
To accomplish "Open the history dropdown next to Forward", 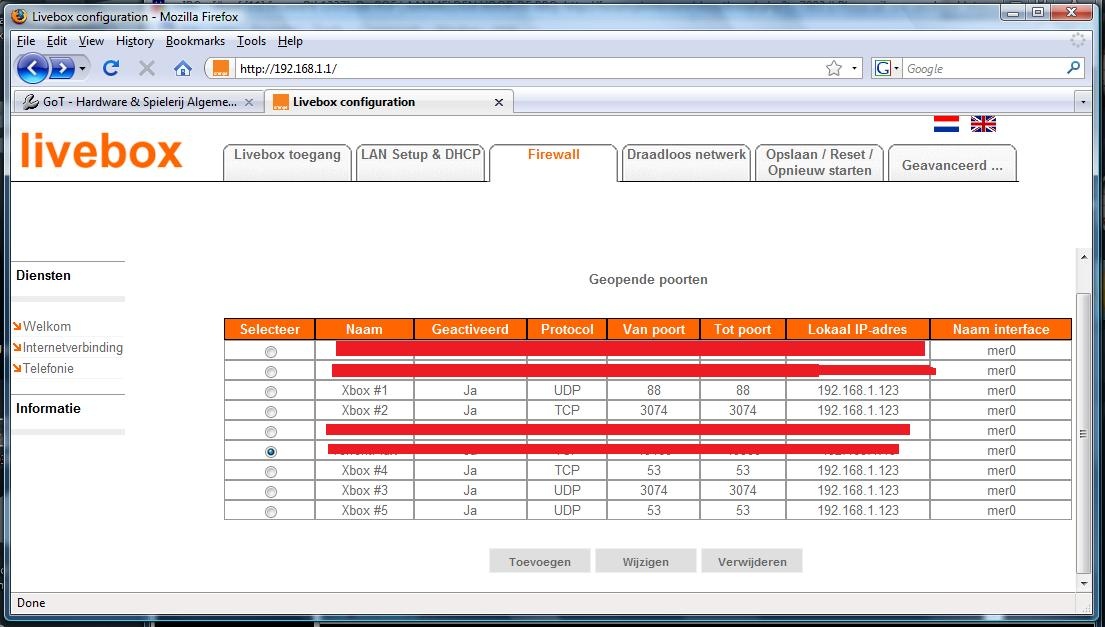I will [x=82, y=68].
